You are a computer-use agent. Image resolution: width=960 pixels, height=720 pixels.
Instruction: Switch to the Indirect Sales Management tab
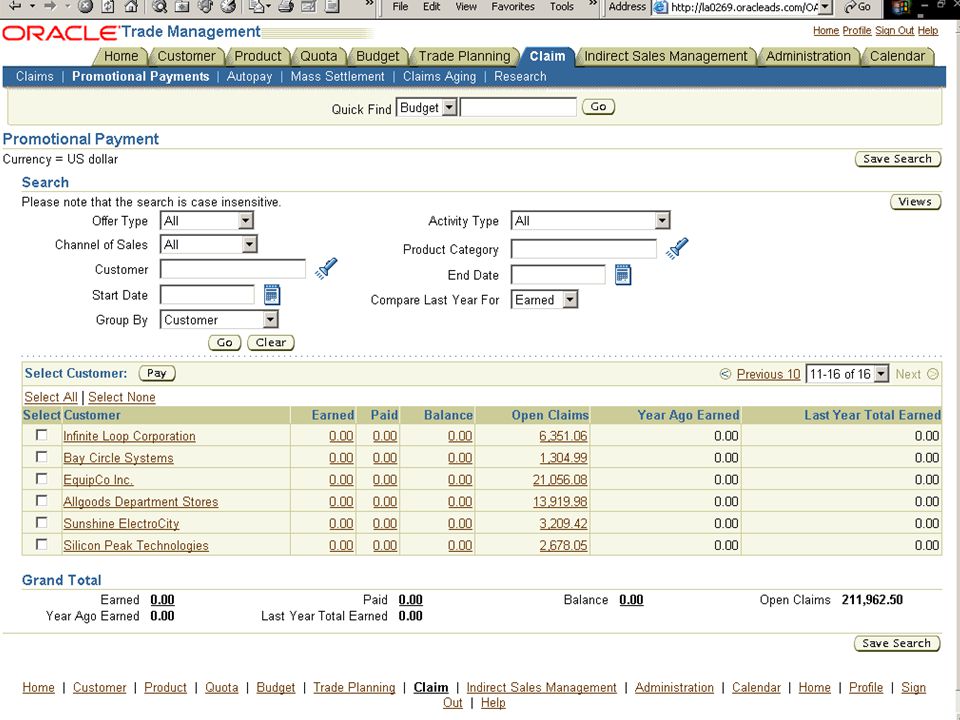(x=666, y=56)
